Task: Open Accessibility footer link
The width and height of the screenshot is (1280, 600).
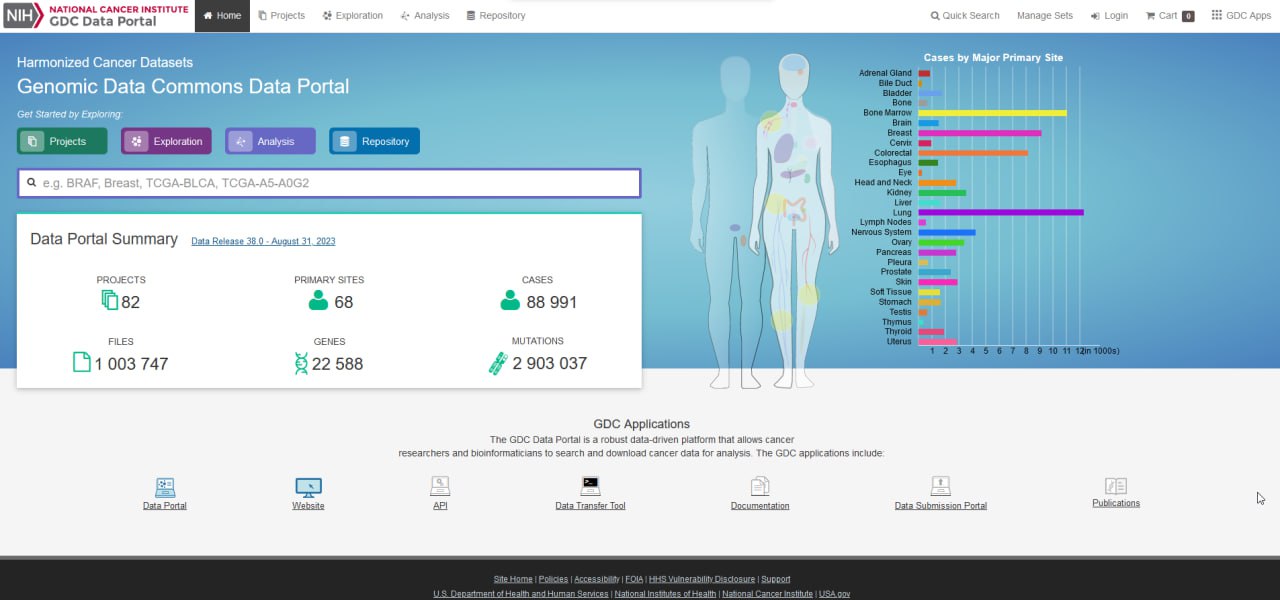Action: point(597,579)
